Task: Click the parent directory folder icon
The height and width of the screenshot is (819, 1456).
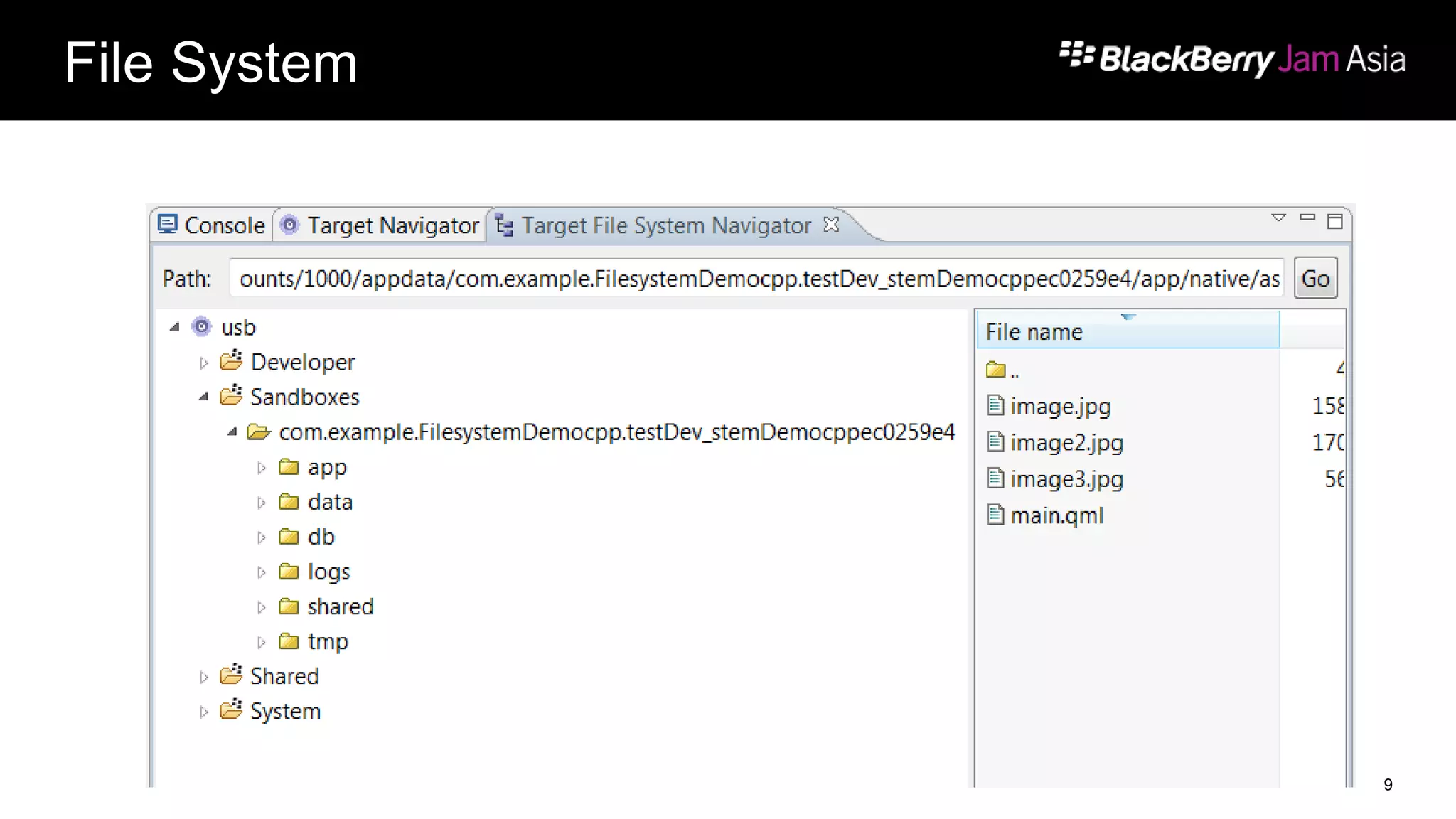Action: click(x=996, y=369)
